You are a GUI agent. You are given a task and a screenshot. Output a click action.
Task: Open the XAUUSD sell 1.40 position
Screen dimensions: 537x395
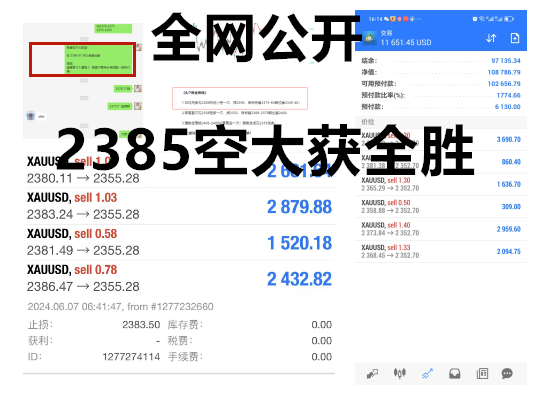point(441,229)
